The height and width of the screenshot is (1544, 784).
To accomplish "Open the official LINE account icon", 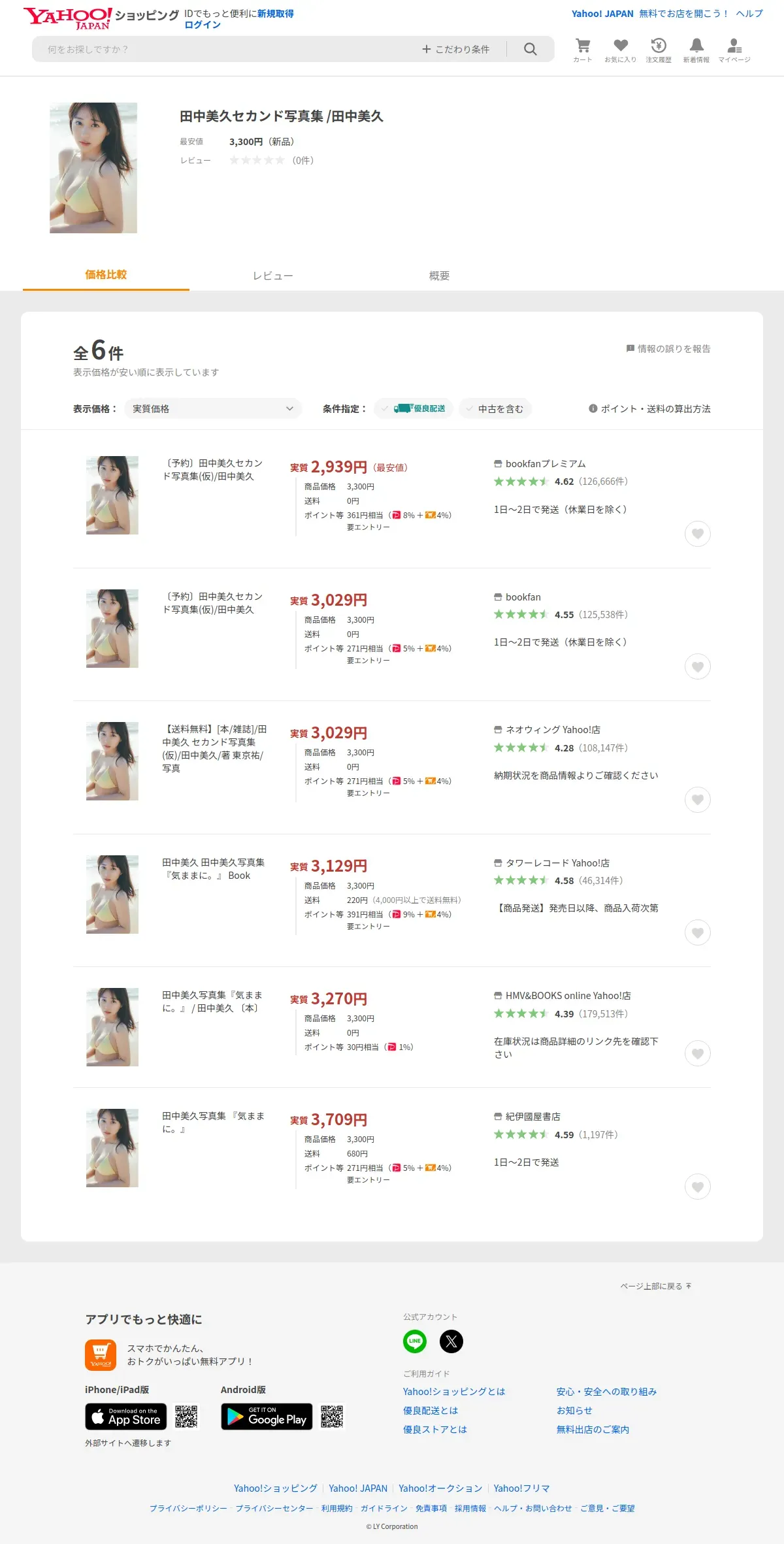I will point(415,1341).
